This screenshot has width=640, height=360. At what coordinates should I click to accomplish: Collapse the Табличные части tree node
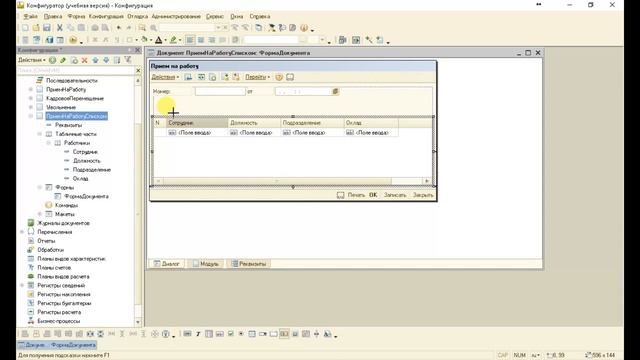click(40, 134)
